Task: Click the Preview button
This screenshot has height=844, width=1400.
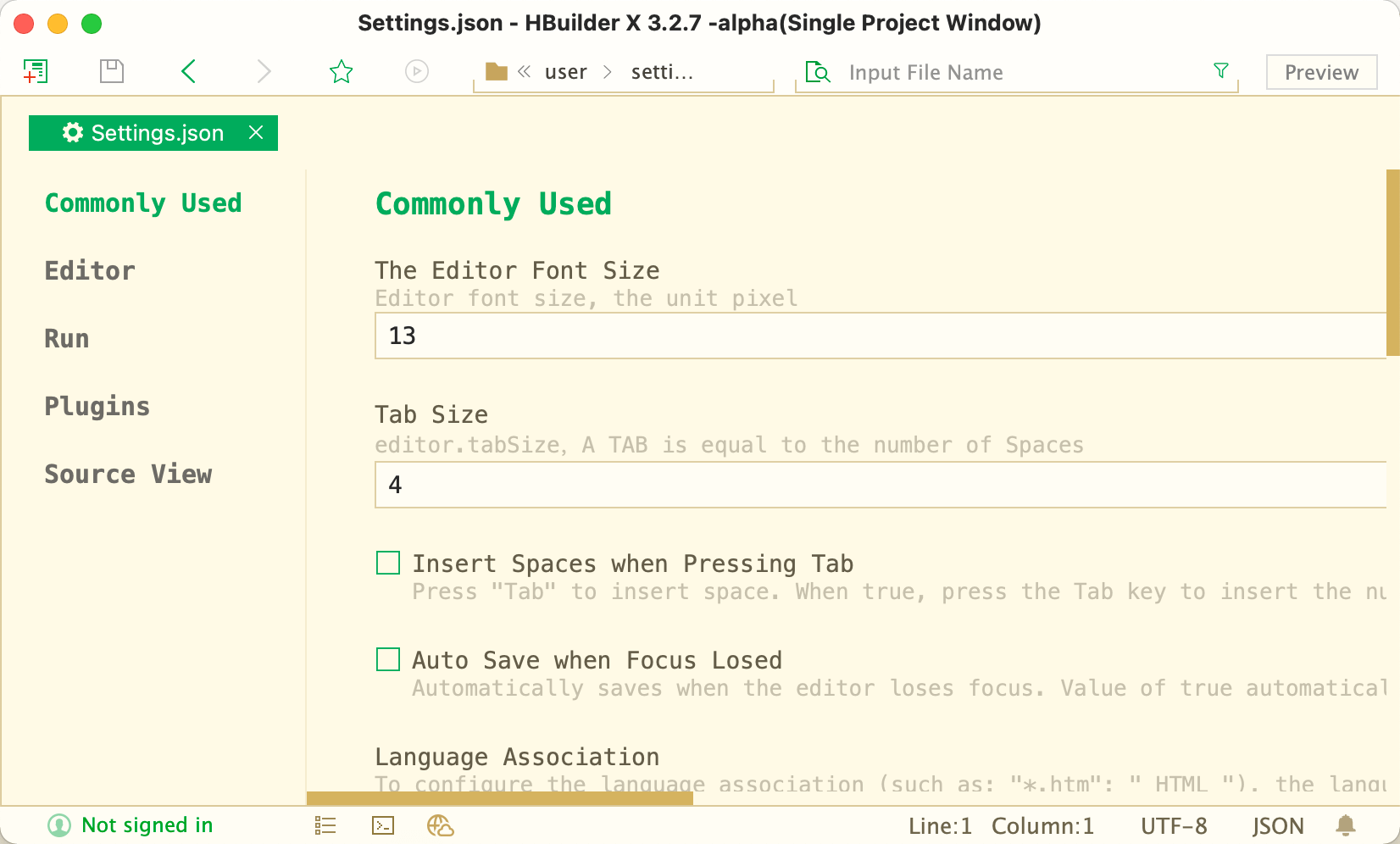Action: [x=1322, y=72]
